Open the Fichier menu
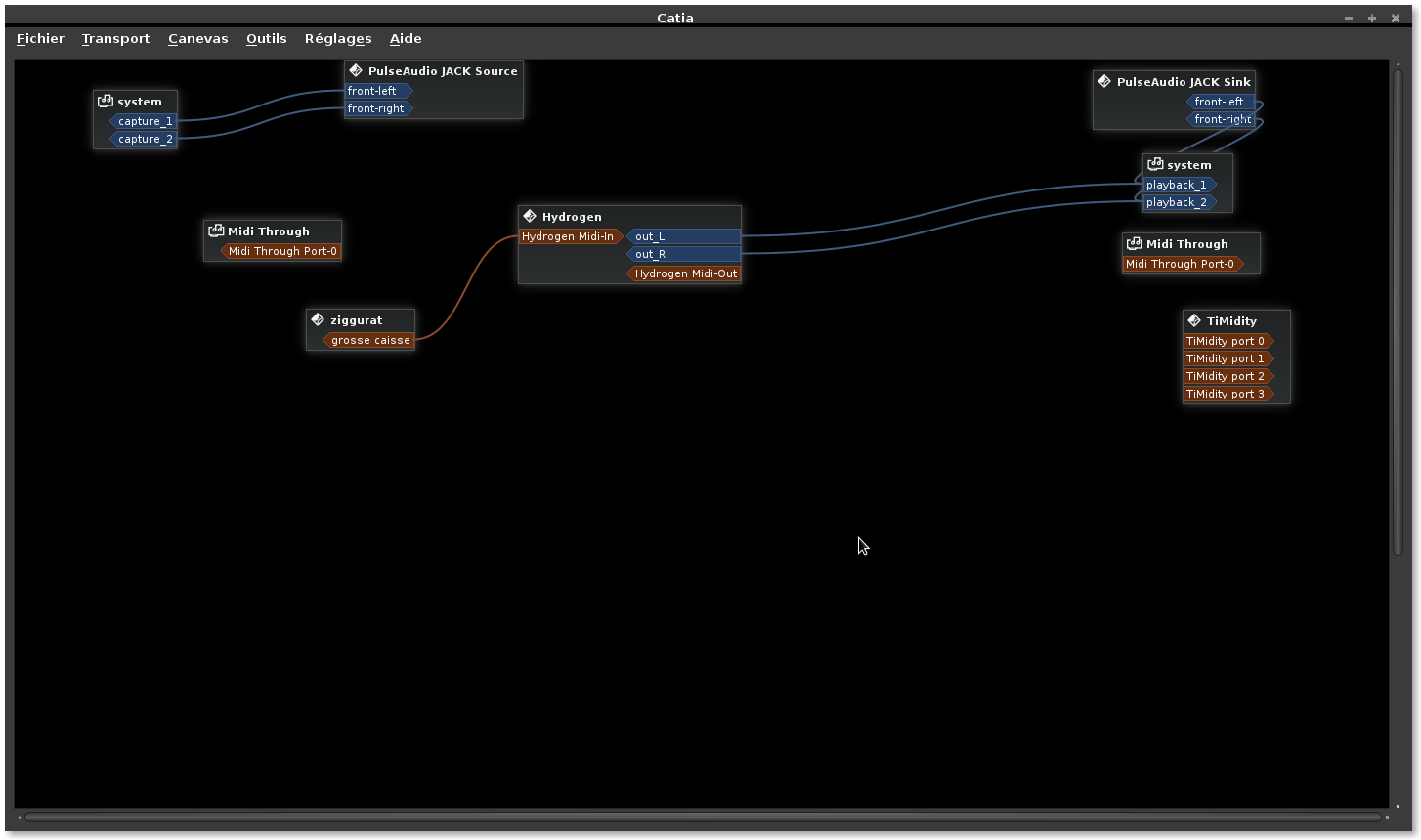 coord(40,38)
